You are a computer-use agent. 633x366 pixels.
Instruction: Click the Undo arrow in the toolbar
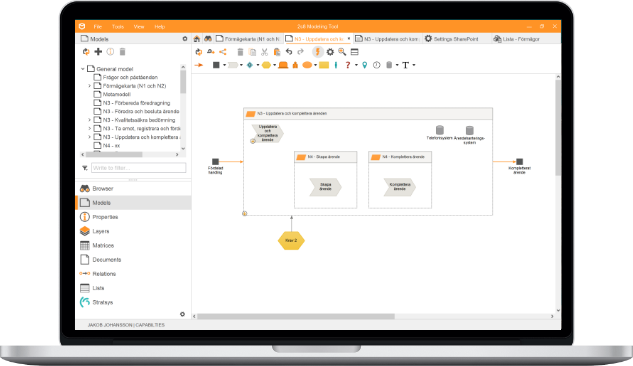(x=289, y=52)
